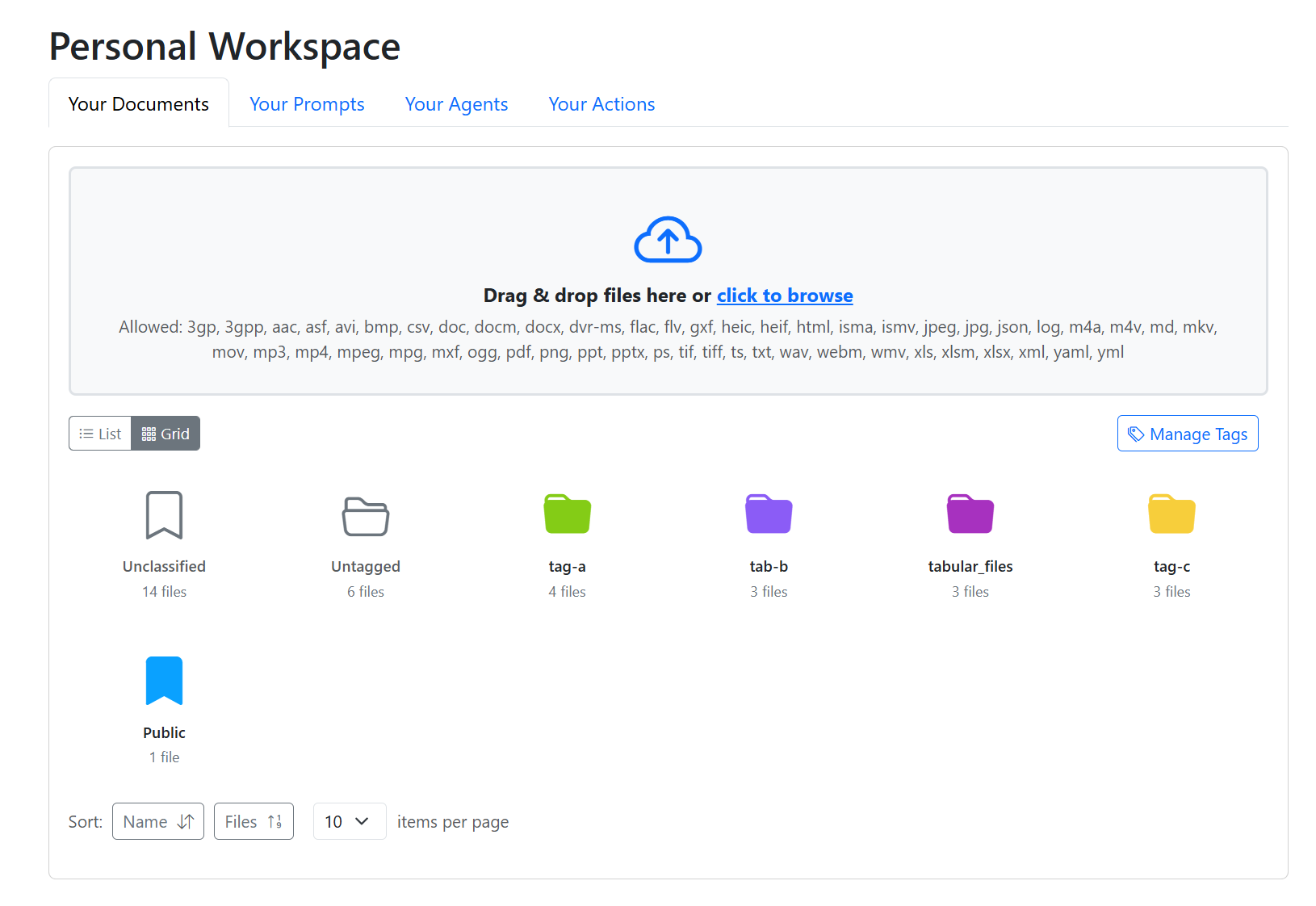Click the click to browse link

click(x=784, y=296)
